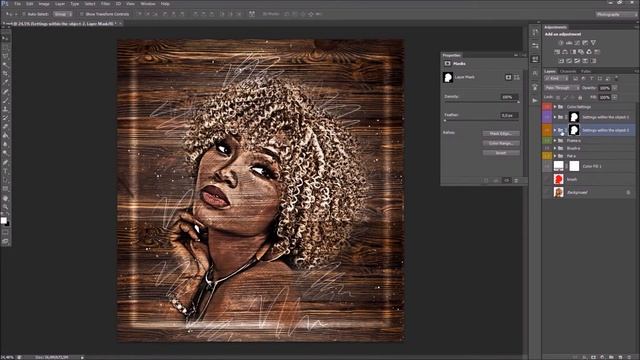Expand Settings within the object 1 group

[555, 117]
